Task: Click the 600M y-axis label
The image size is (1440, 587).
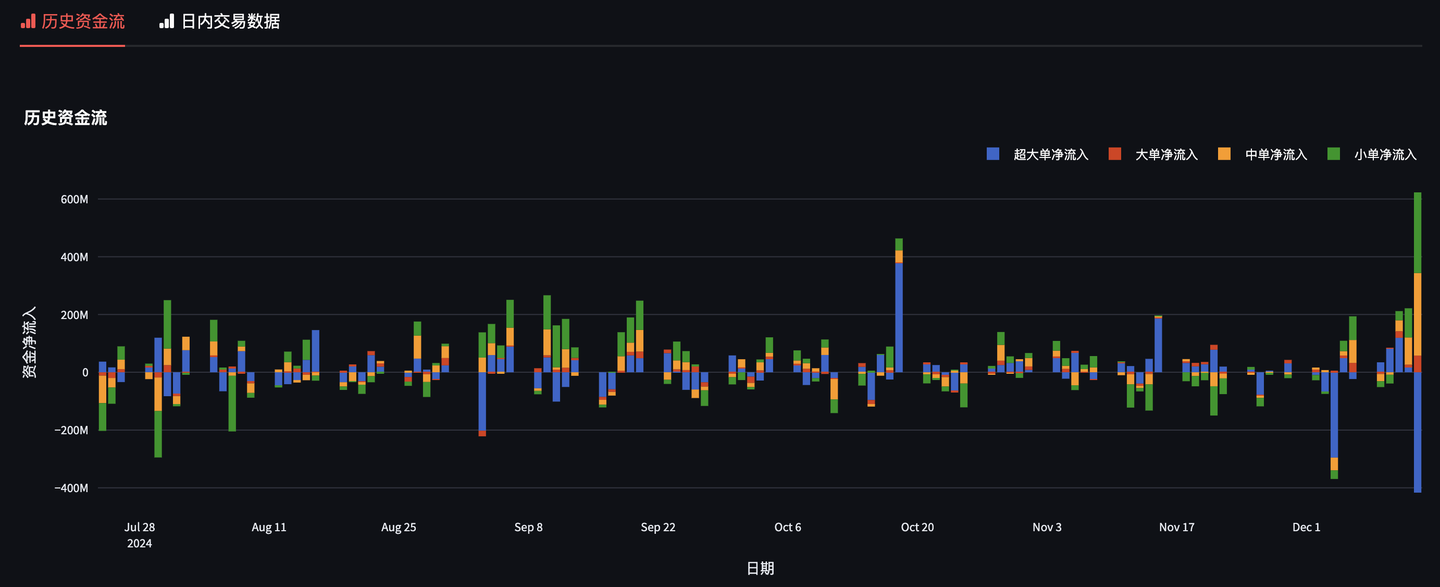Action: (74, 199)
